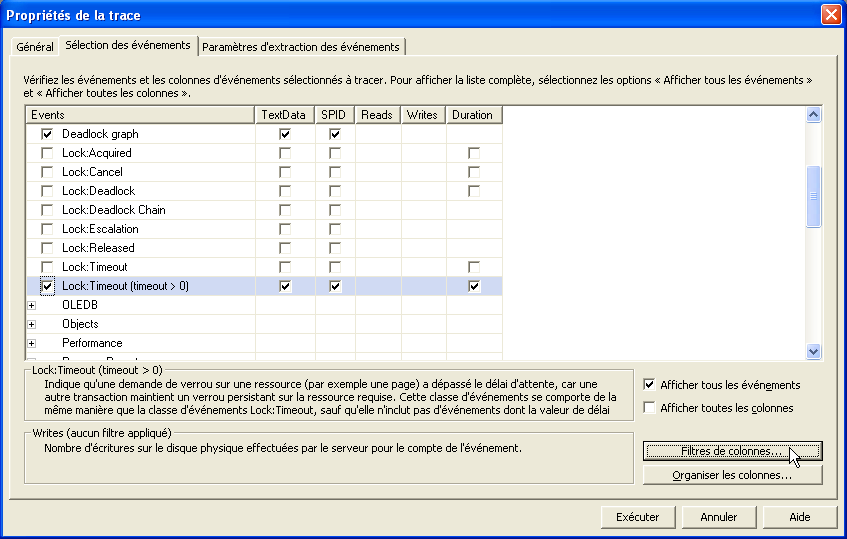Click the Duration column header
The image size is (847, 539).
[472, 115]
